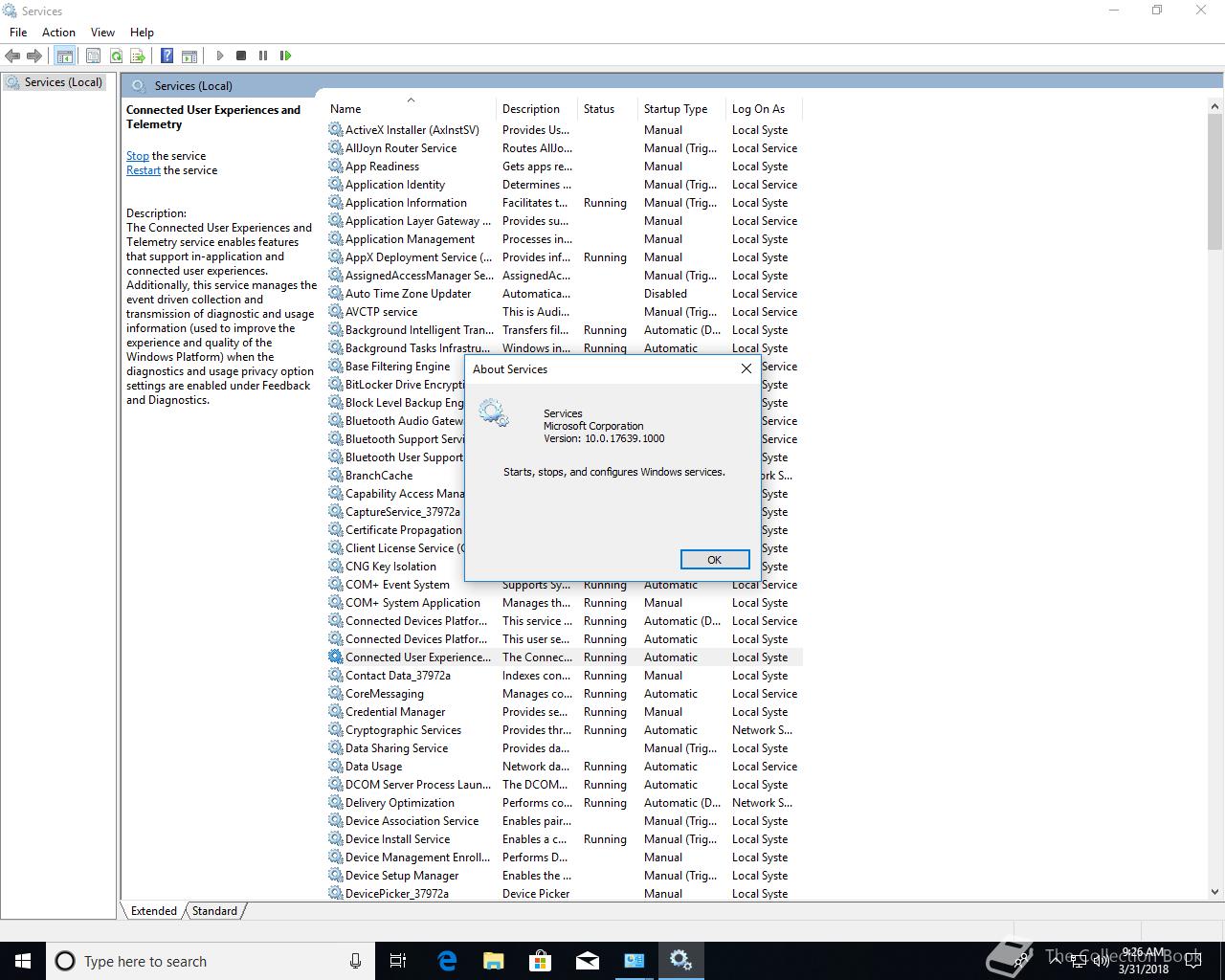Switch to the Extended tab
Viewport: 1225px width, 980px height.
(153, 910)
